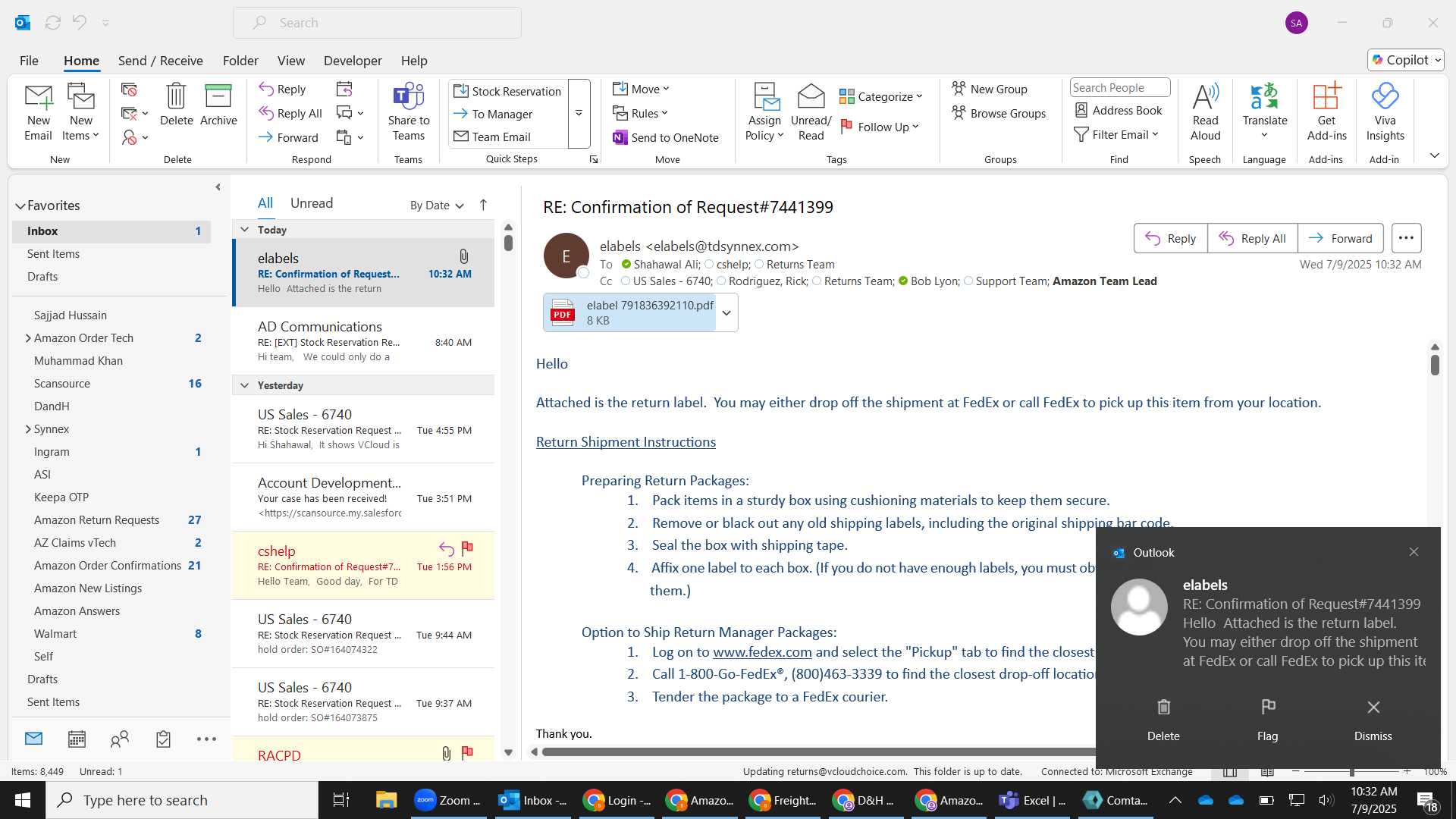Screen dimensions: 1456x819
Task: Expand the attachment options dropdown arrow
Action: [x=726, y=312]
